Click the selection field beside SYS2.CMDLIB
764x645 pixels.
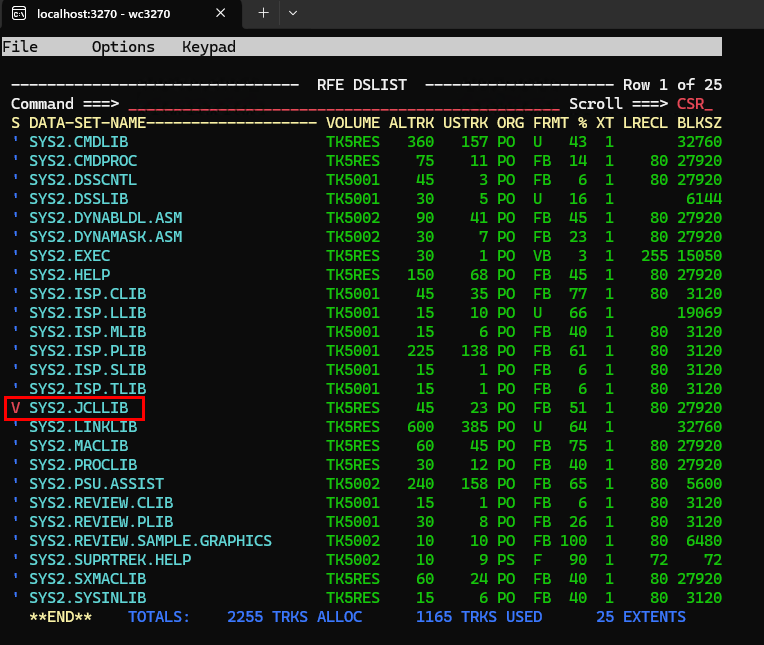click(16, 142)
